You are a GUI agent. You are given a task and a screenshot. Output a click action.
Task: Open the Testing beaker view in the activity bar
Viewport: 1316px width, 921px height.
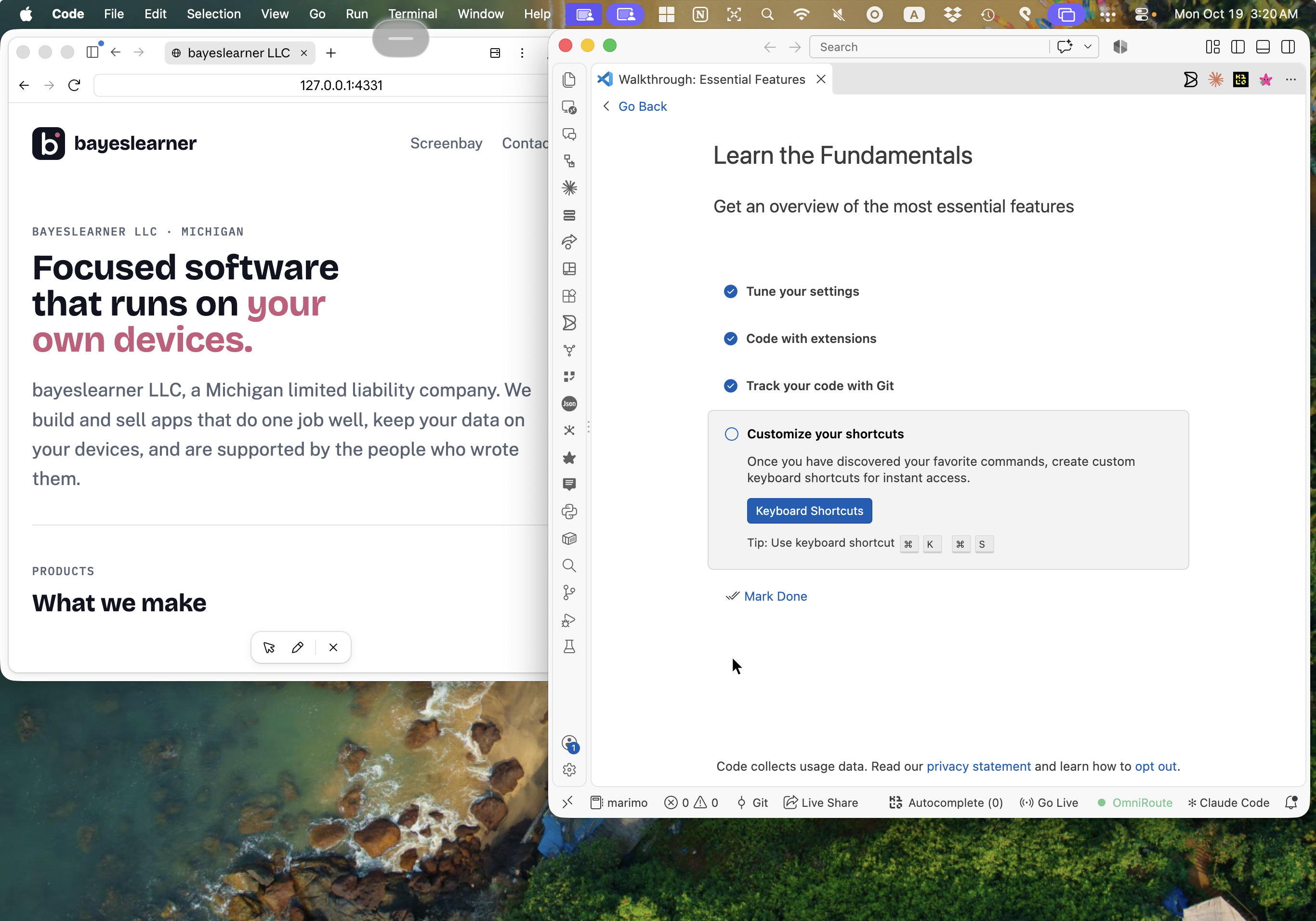point(569,647)
